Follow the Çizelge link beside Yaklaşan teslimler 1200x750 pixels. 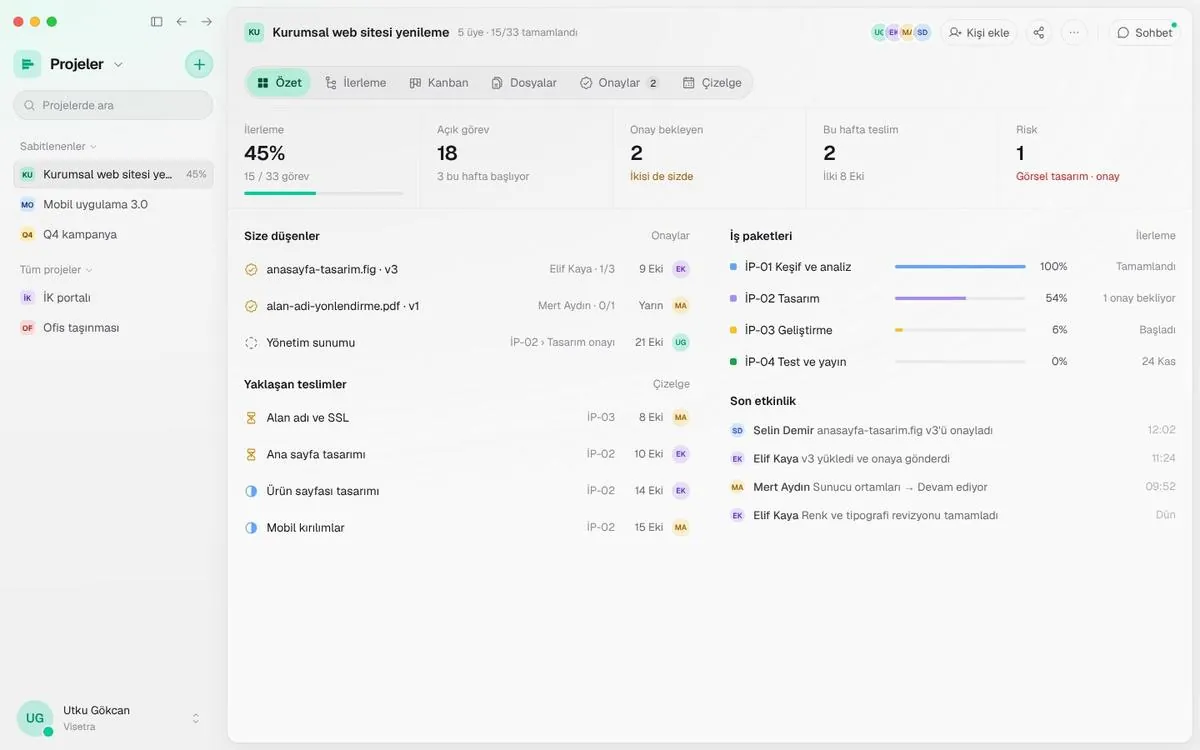pyautogui.click(x=671, y=384)
